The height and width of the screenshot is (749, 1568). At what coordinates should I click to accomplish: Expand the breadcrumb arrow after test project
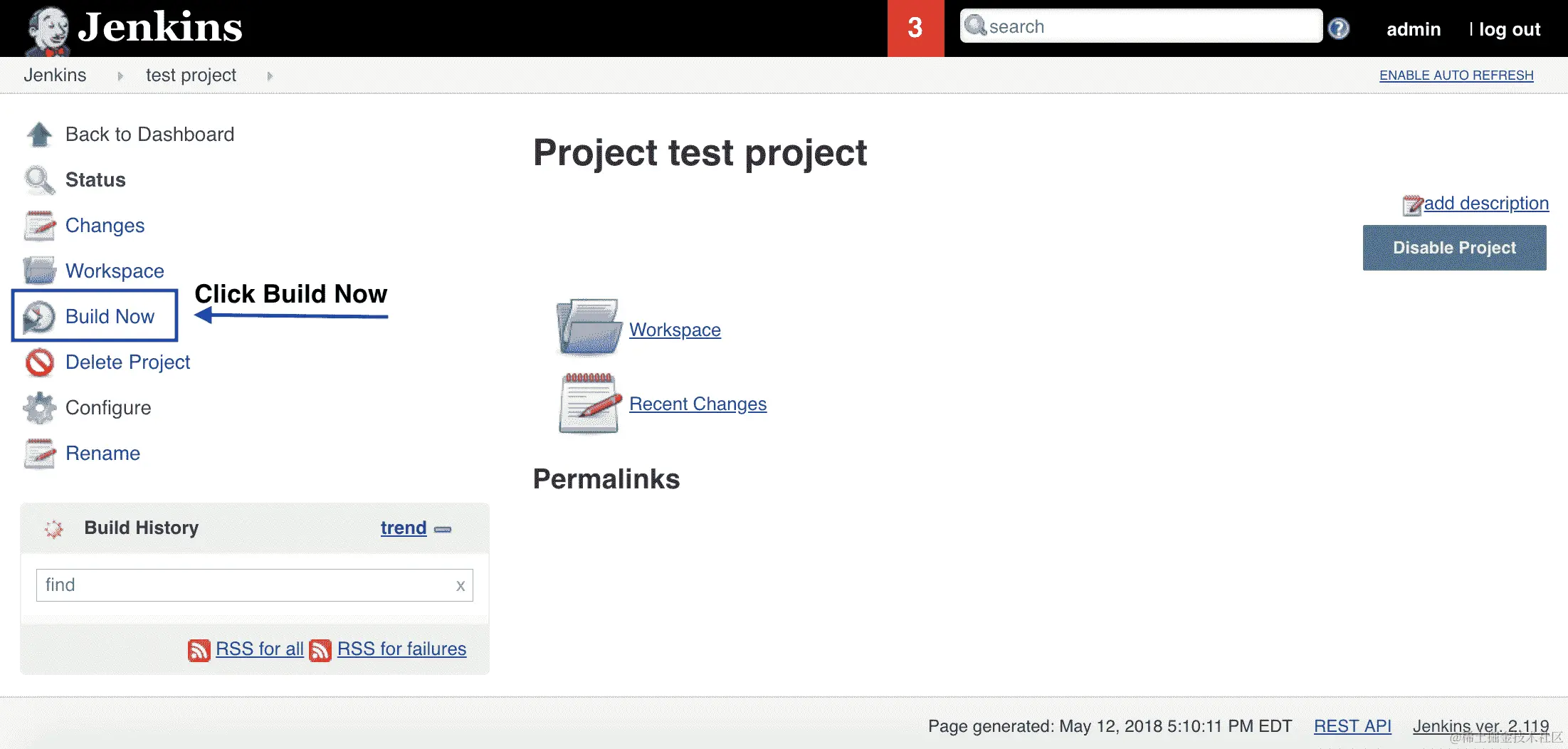point(270,75)
